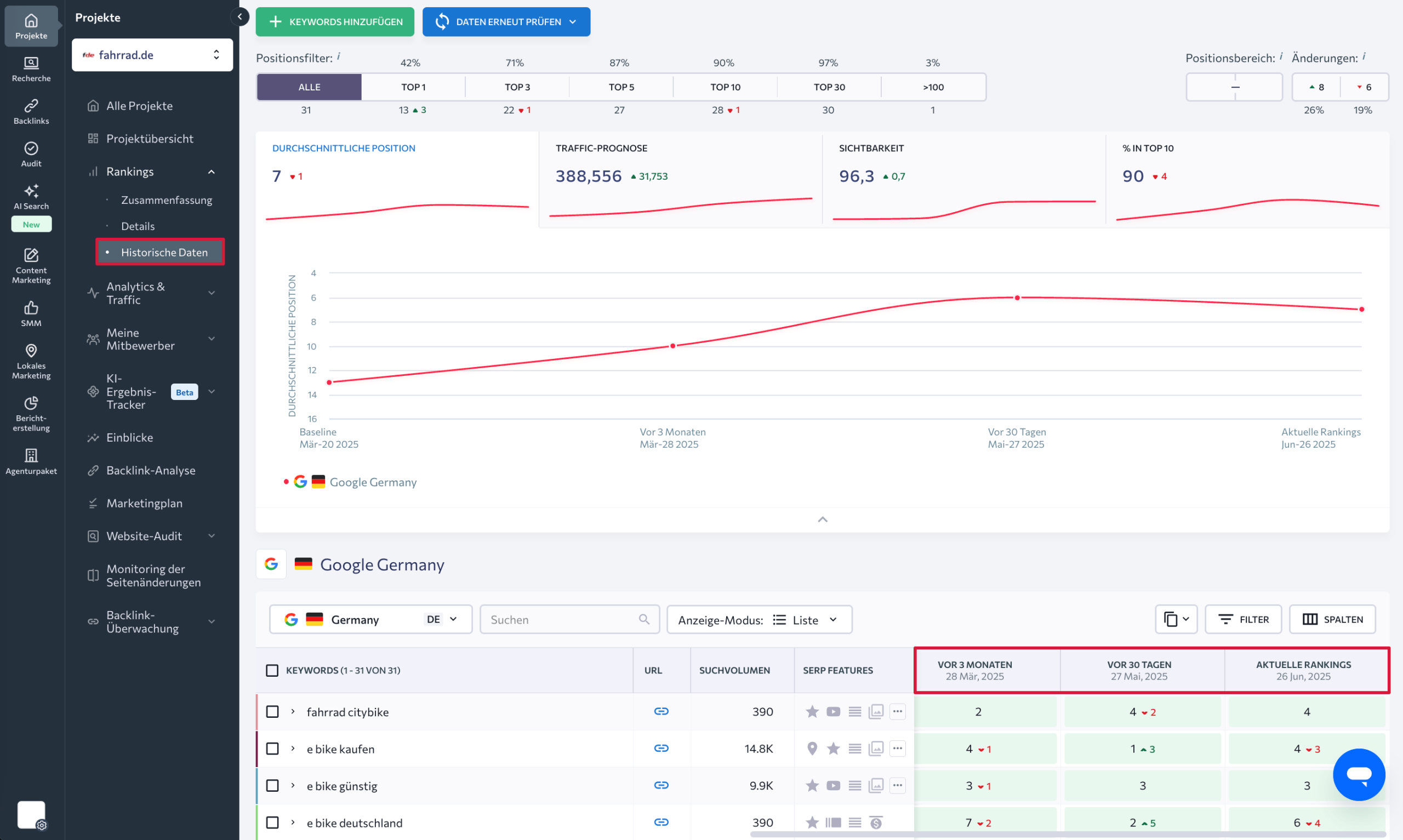This screenshot has height=840, width=1403.
Task: Expand Backlink-Überwachung menu
Action: [211, 621]
